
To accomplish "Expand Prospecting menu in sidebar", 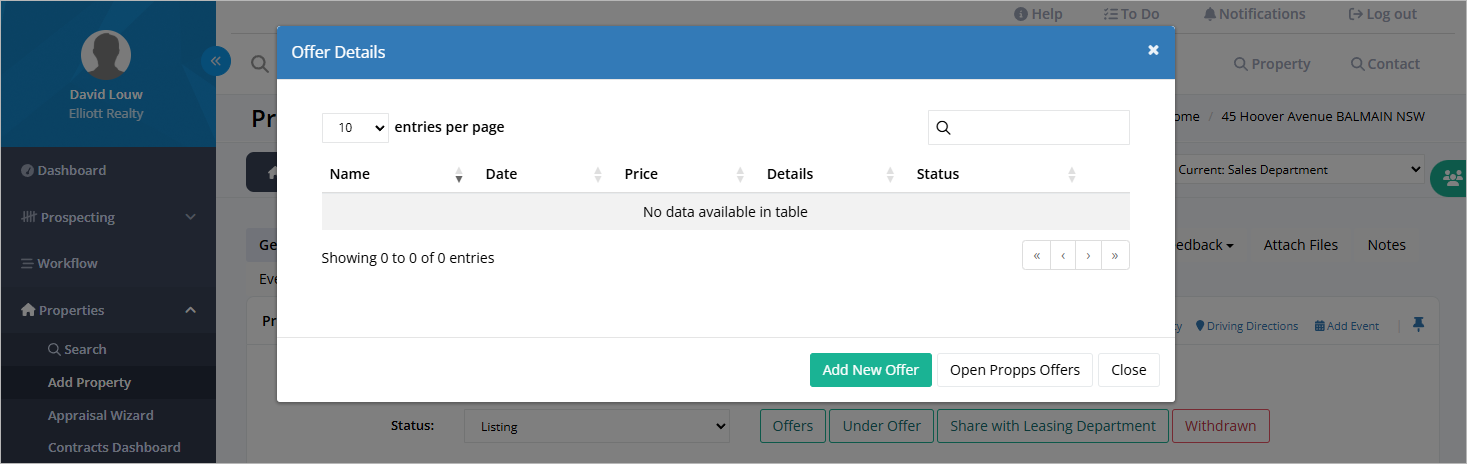I will click(108, 217).
